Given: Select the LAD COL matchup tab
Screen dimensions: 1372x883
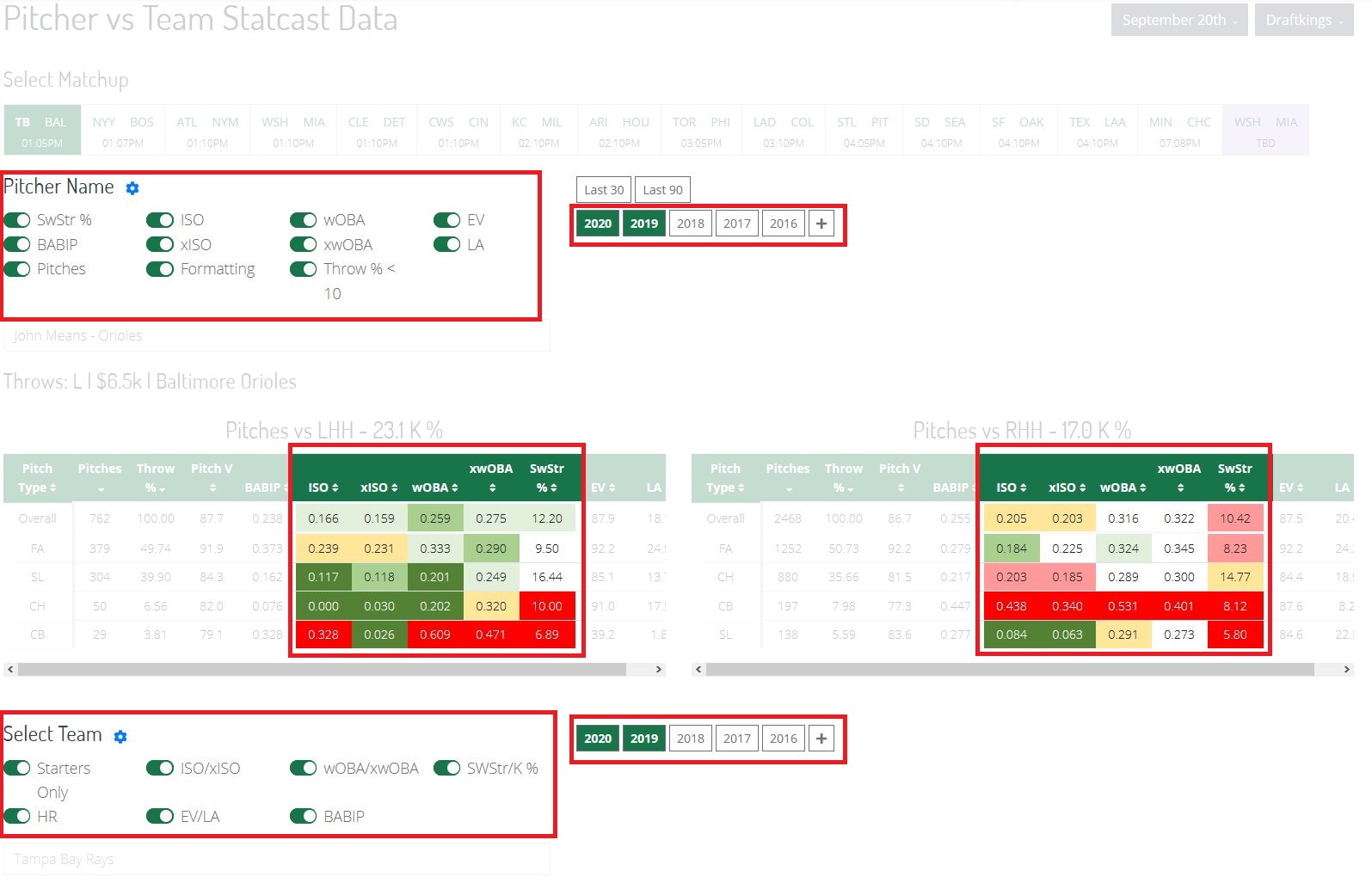Looking at the screenshot, I should tap(783, 131).
